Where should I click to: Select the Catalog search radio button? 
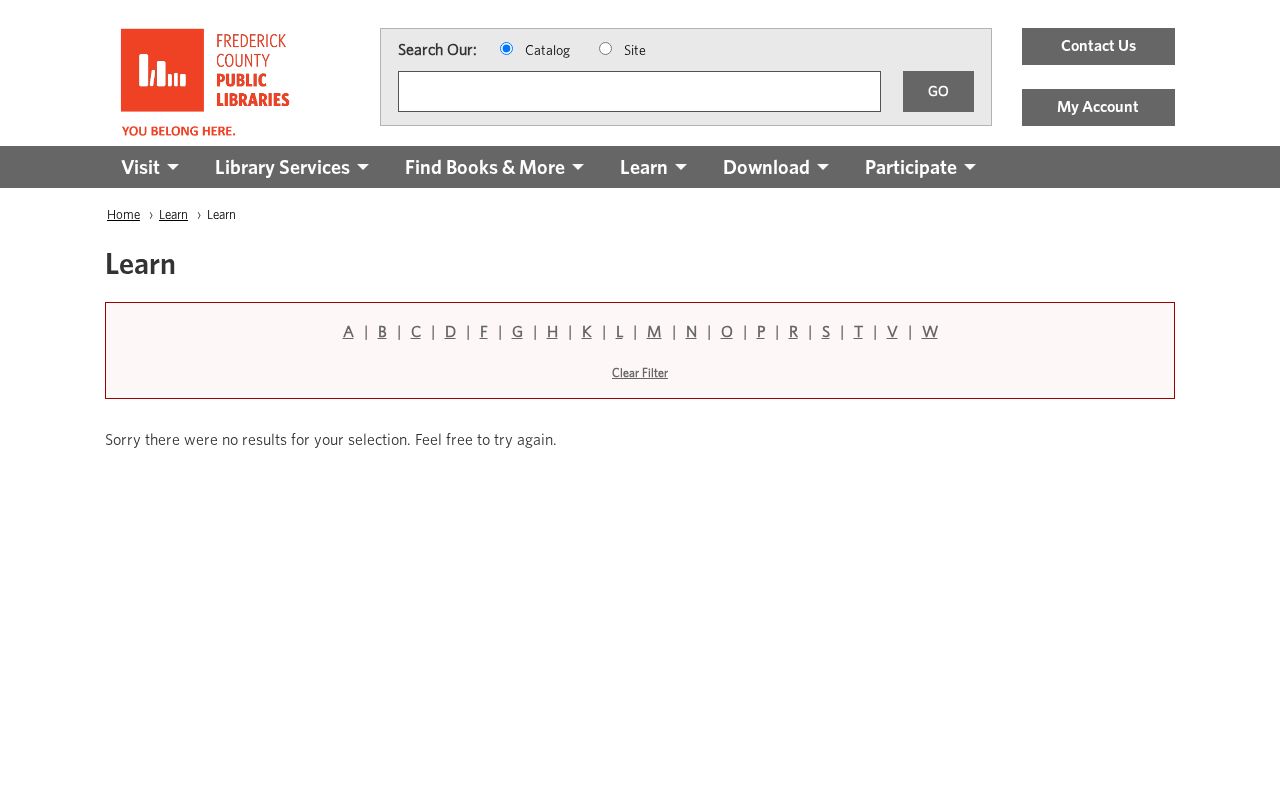click(506, 49)
